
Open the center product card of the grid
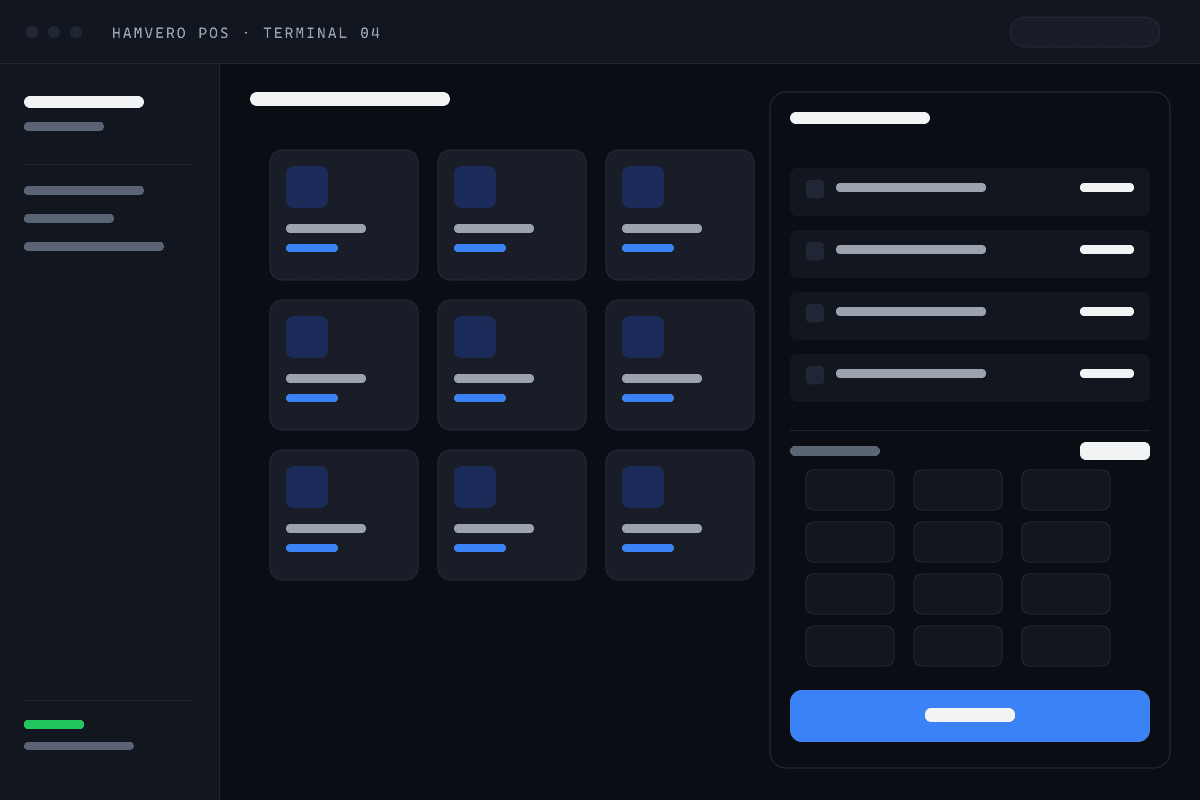tap(512, 365)
